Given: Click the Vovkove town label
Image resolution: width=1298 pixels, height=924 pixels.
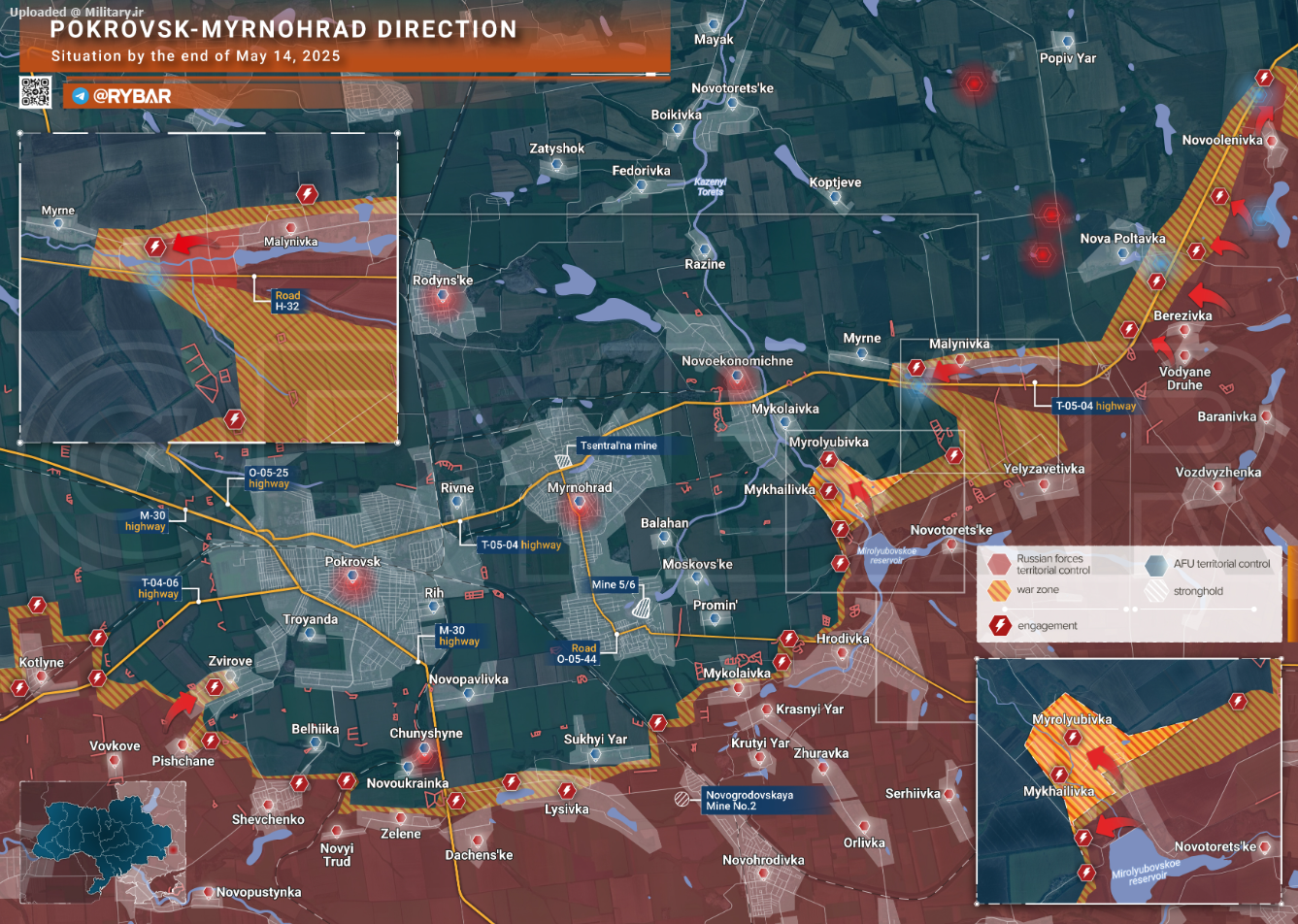Looking at the screenshot, I should 115,746.
